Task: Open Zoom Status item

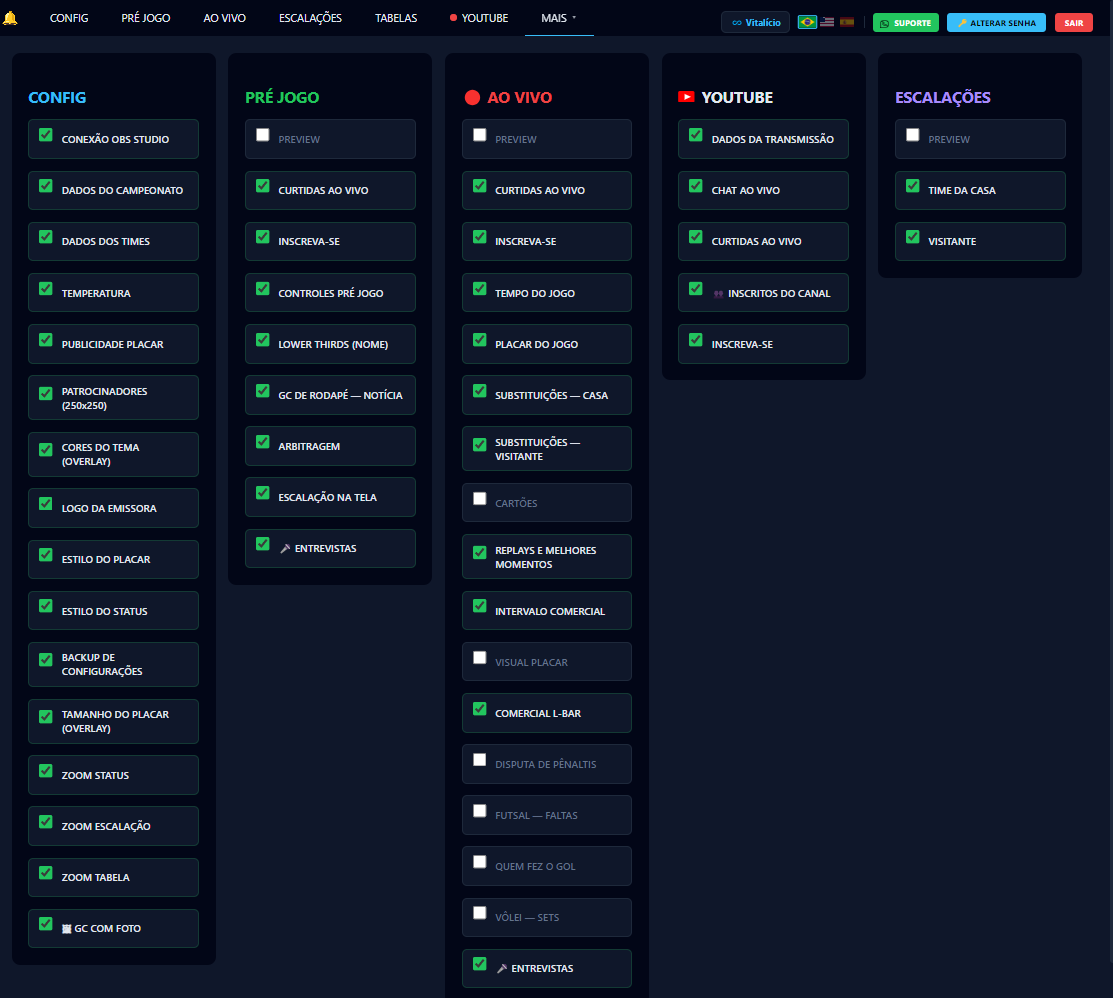Action: [x=114, y=775]
